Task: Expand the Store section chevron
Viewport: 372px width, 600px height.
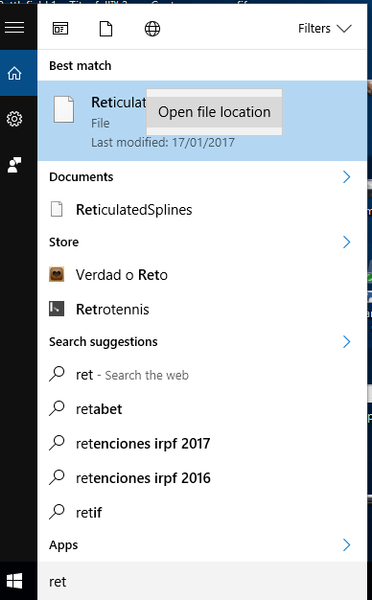Action: (346, 242)
